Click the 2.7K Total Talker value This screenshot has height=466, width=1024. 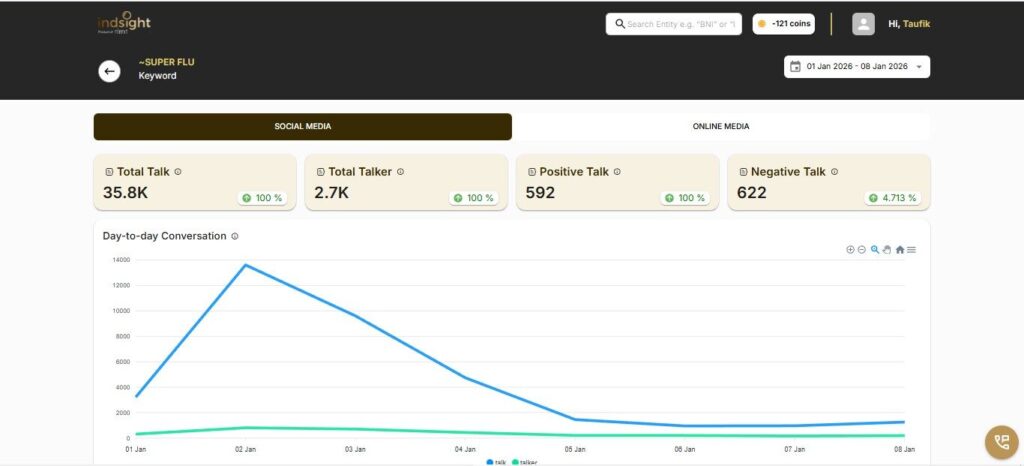332,193
